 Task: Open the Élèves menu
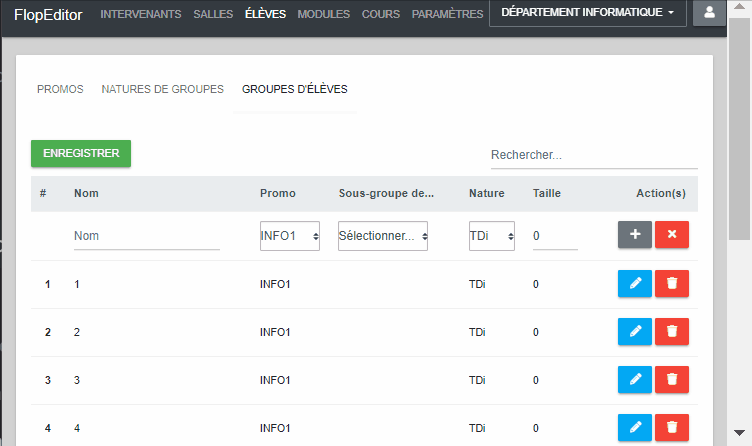(265, 14)
